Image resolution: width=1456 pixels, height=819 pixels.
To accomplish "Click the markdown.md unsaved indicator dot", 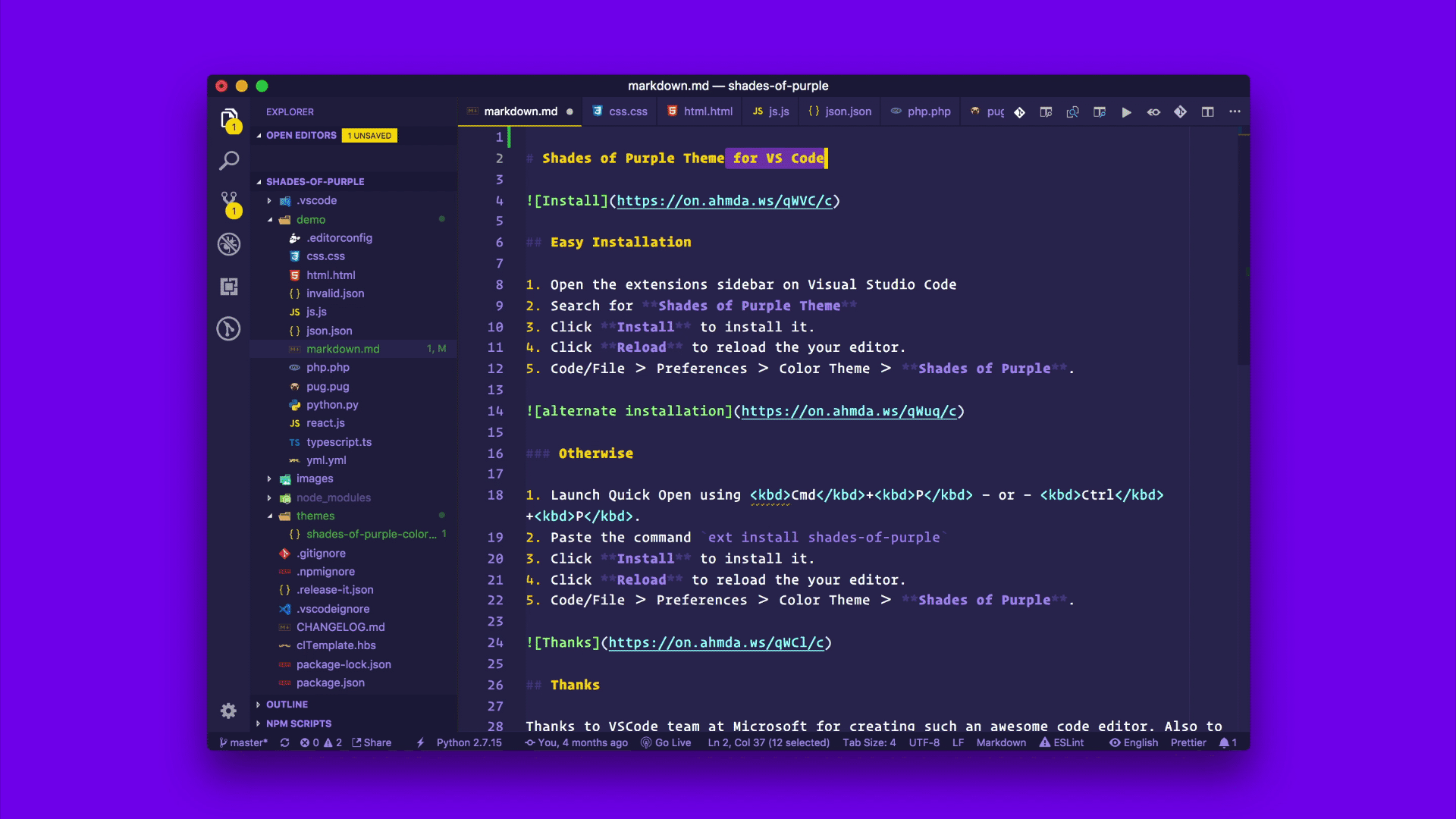I will pyautogui.click(x=571, y=111).
